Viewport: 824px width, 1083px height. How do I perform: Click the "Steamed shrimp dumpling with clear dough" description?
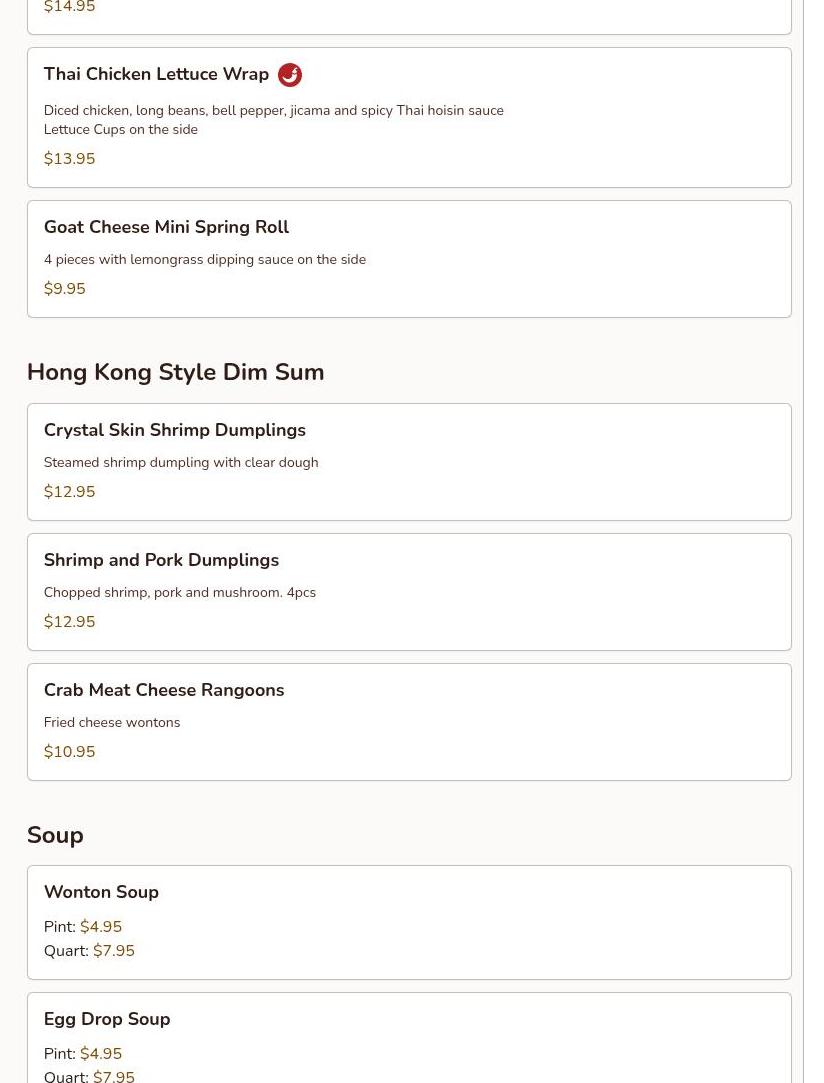[x=180, y=462]
